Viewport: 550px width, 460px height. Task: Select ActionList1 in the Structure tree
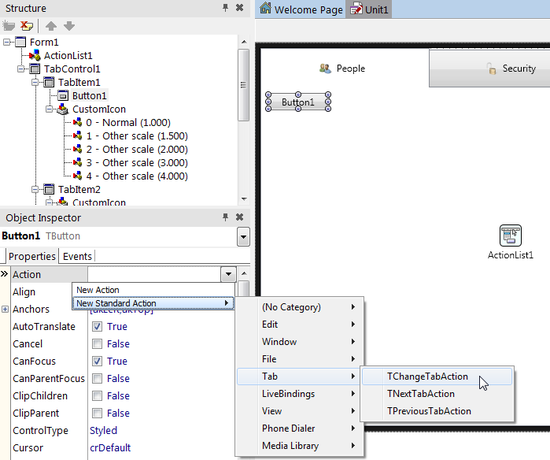68,55
